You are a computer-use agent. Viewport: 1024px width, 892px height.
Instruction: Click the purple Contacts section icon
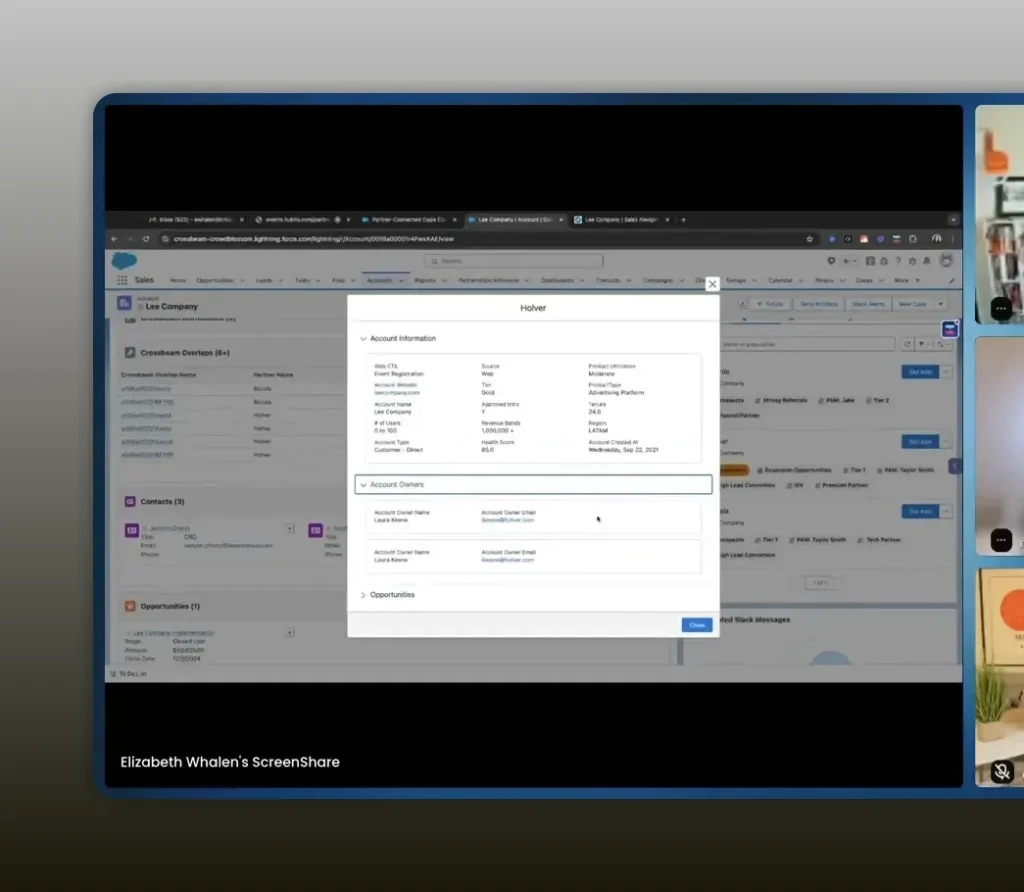pos(130,501)
